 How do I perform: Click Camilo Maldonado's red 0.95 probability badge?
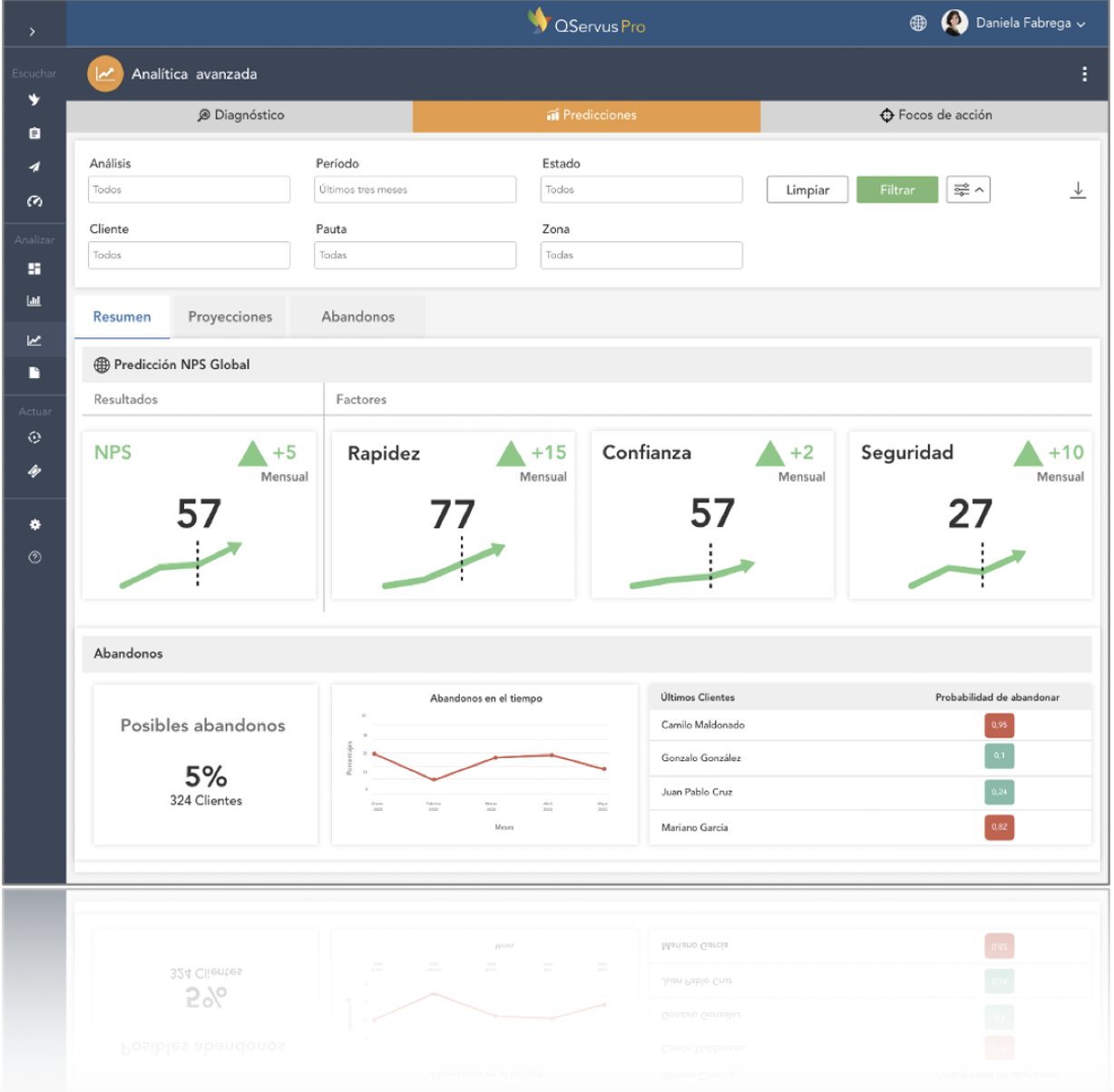tap(999, 725)
